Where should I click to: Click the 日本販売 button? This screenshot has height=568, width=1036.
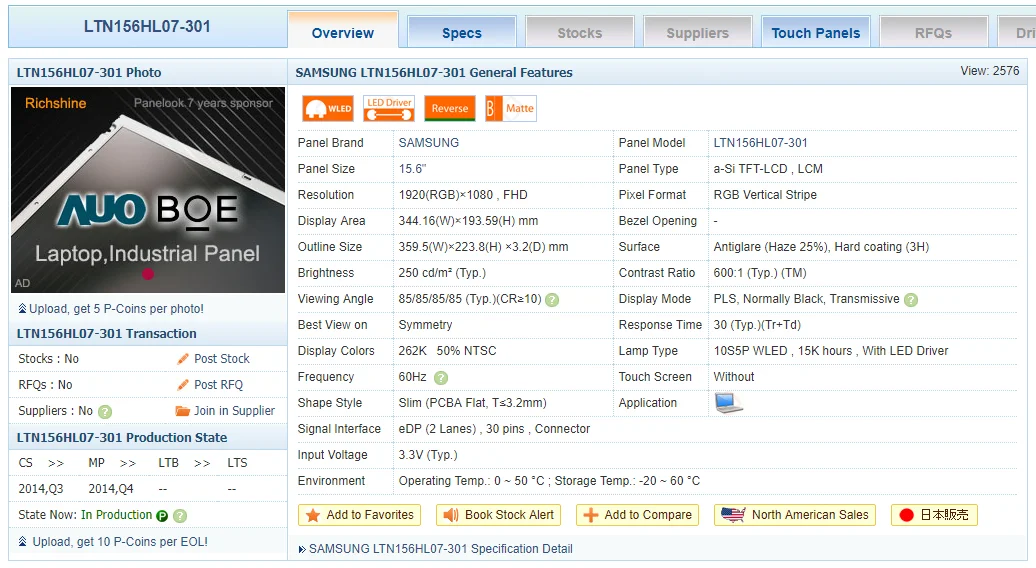point(934,515)
